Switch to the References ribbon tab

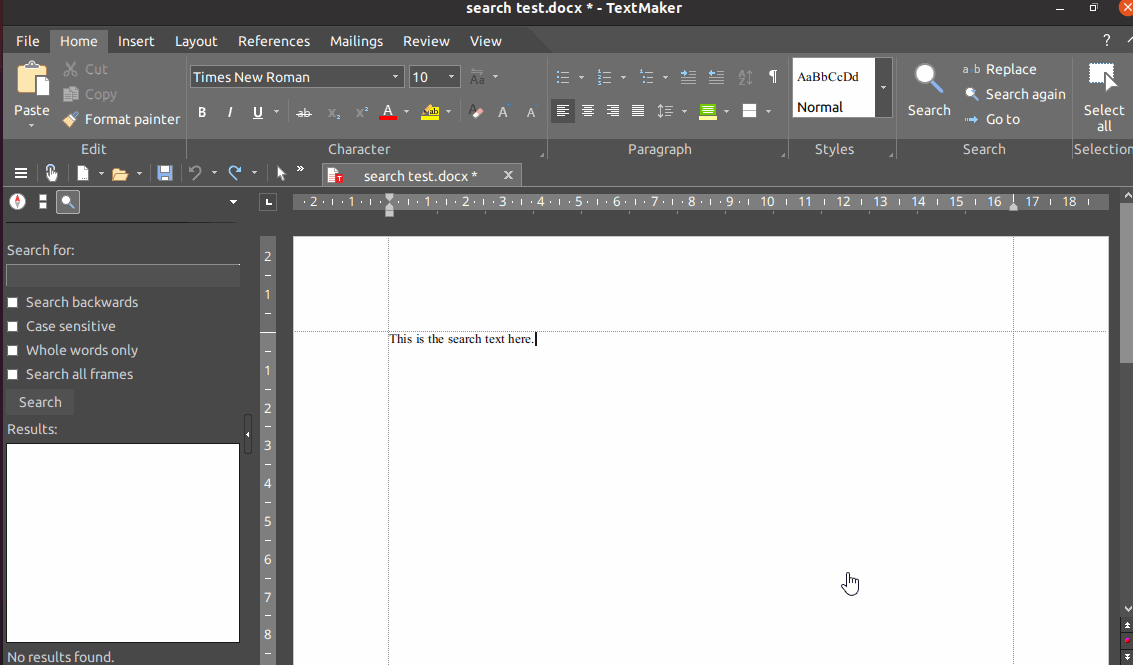273,41
